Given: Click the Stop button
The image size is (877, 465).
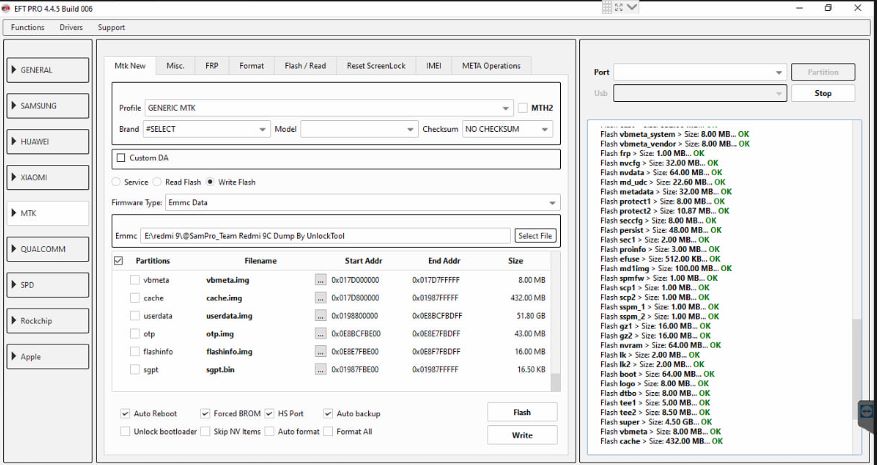Looking at the screenshot, I should click(x=823, y=93).
